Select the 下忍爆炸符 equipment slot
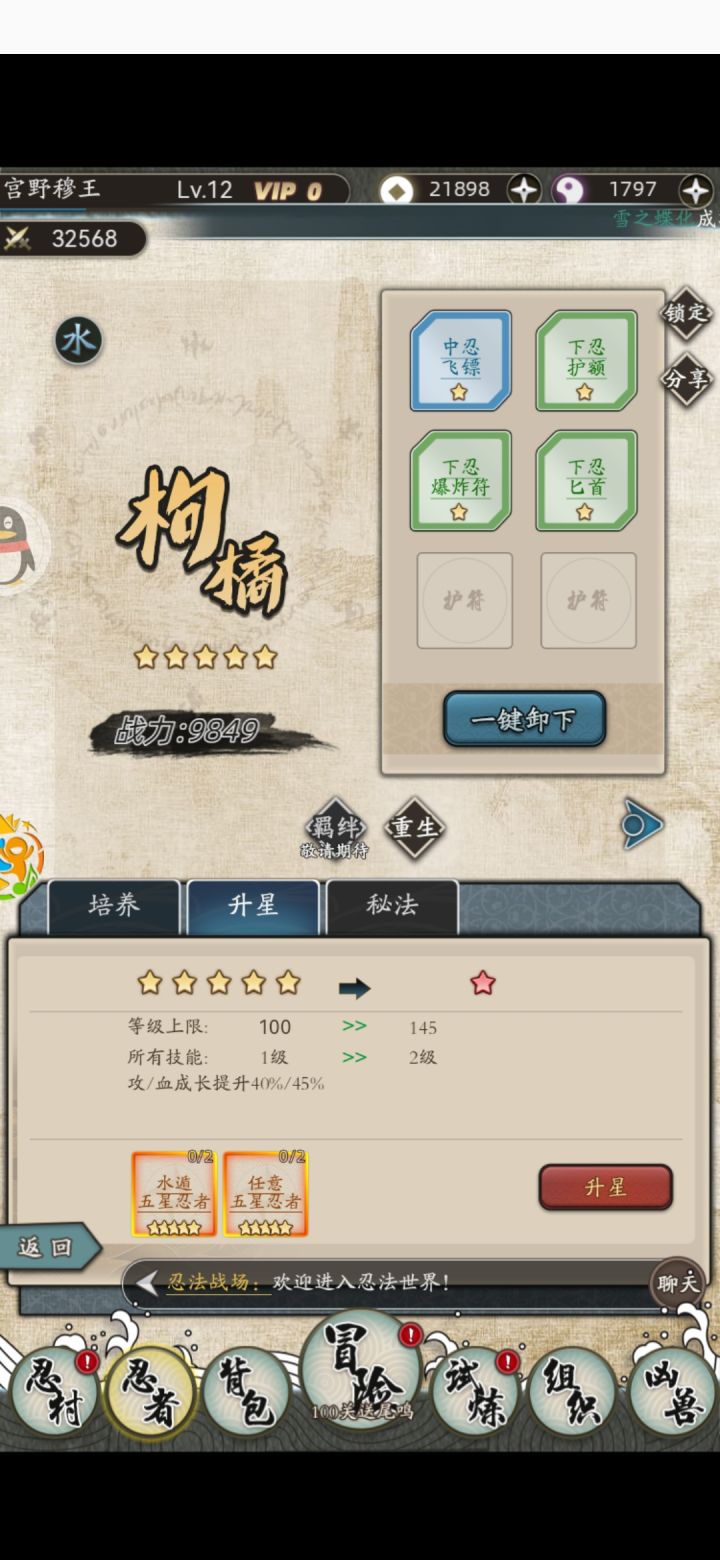The height and width of the screenshot is (1560, 720). [x=461, y=480]
